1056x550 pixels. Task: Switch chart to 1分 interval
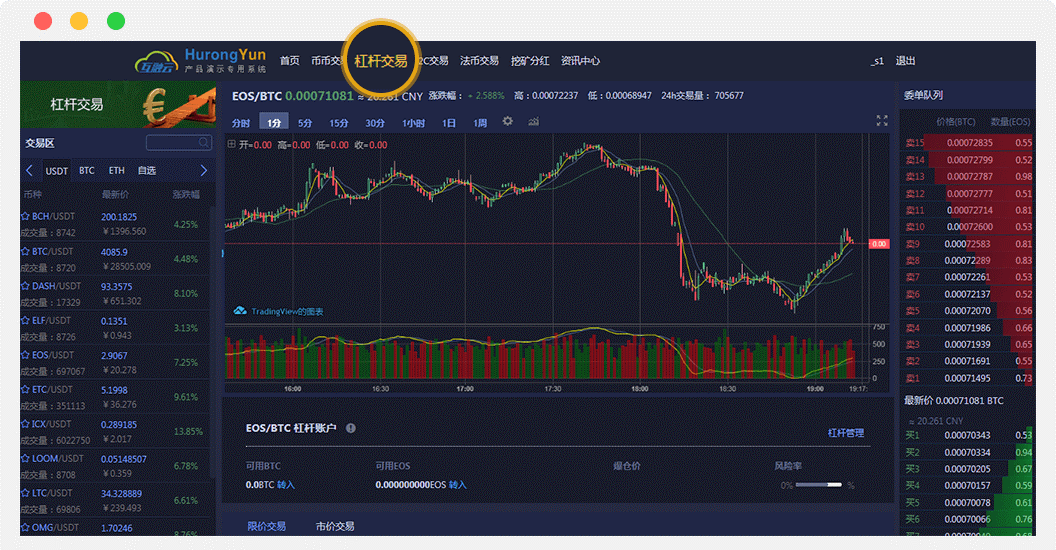273,123
